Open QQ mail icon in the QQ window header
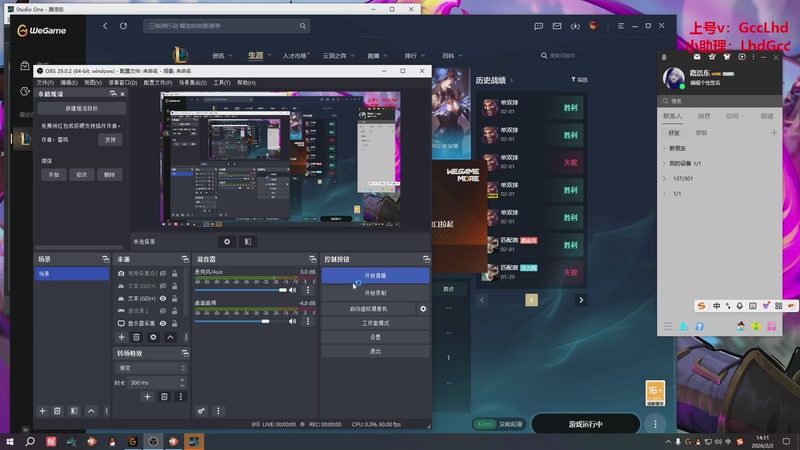 [x=697, y=57]
